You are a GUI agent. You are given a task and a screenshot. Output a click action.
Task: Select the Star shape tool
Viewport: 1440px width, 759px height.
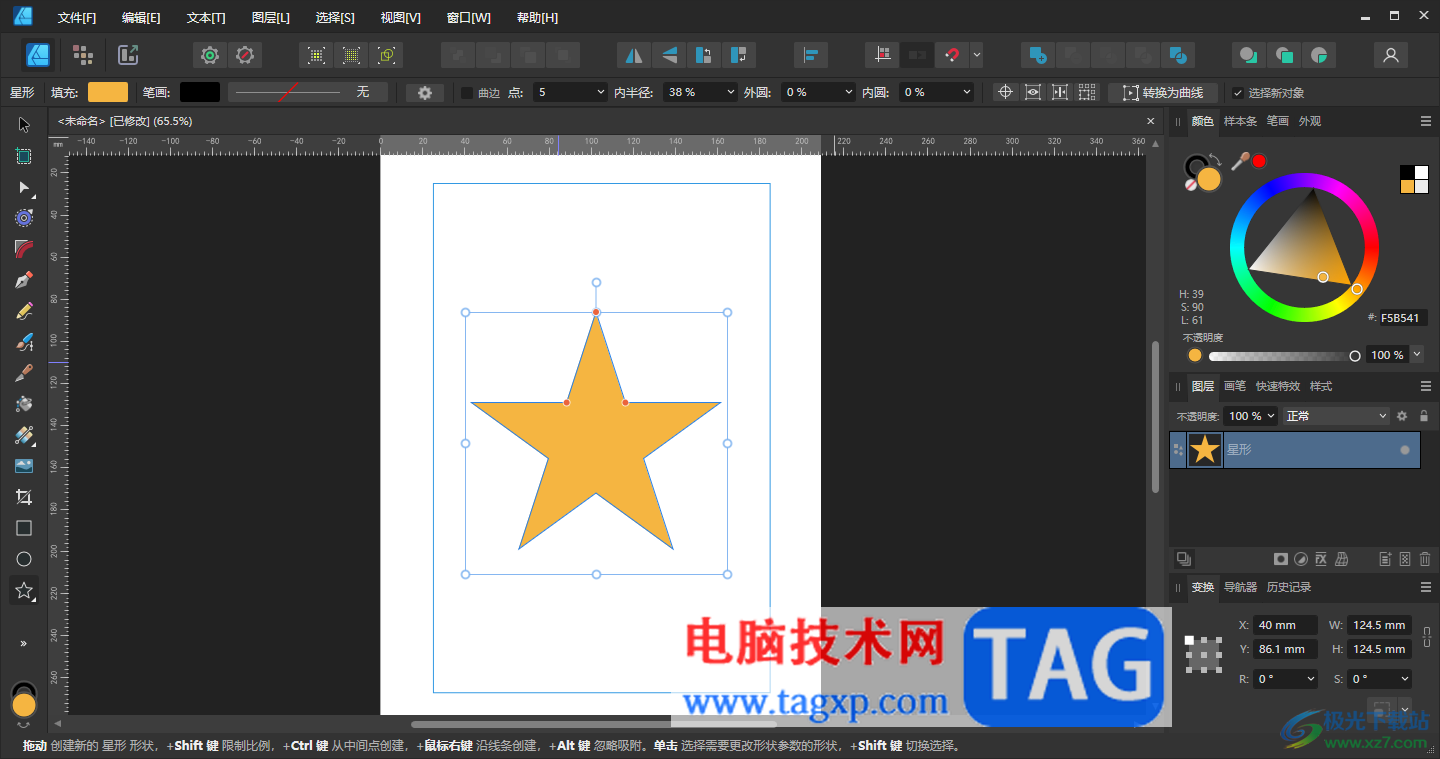click(x=24, y=590)
